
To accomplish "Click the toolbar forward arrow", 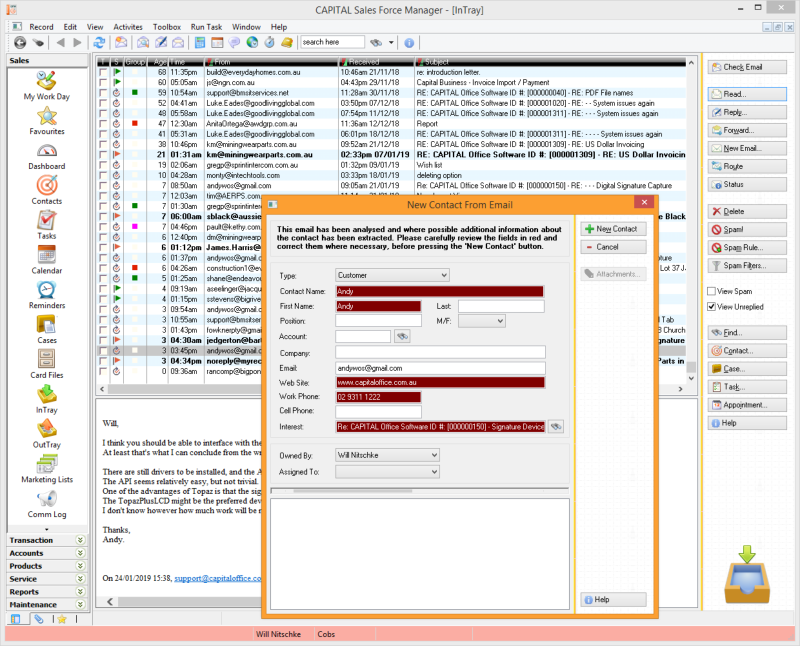I will click(x=77, y=42).
